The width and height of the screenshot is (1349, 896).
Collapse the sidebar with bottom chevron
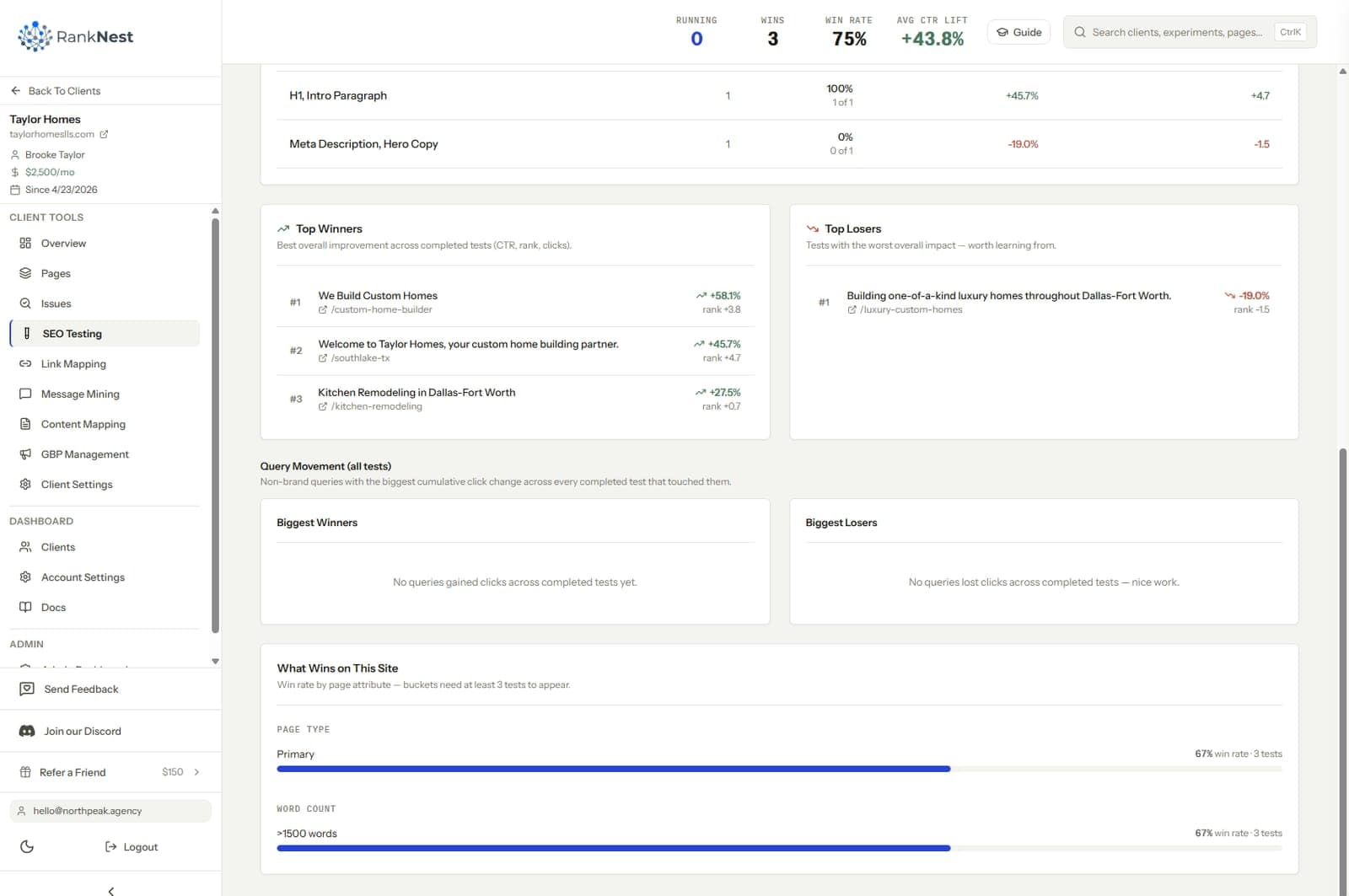110,890
